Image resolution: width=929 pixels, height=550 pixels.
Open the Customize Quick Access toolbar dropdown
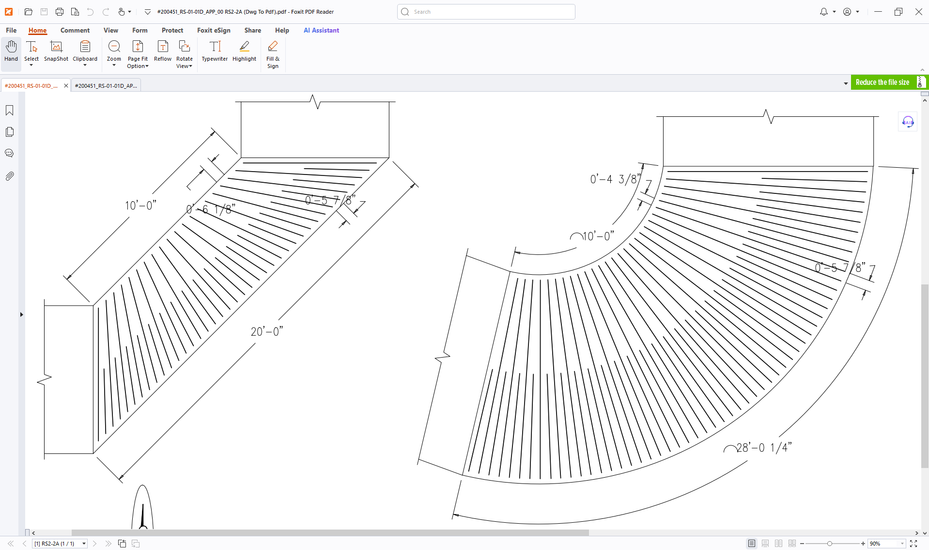[148, 12]
